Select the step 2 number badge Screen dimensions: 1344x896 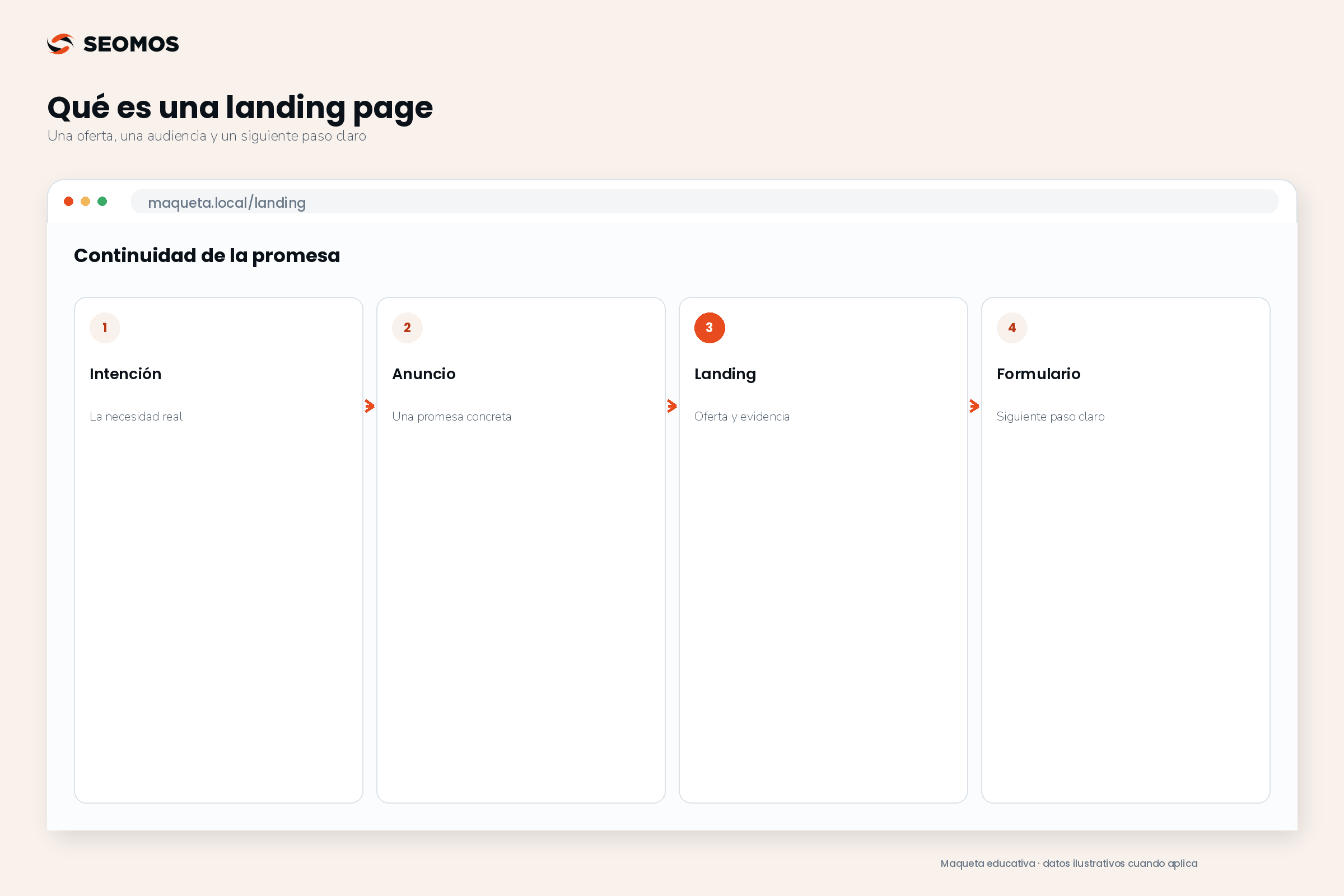(408, 328)
